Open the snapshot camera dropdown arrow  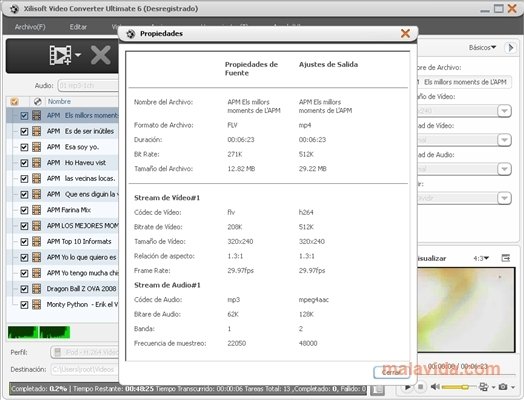(512, 388)
